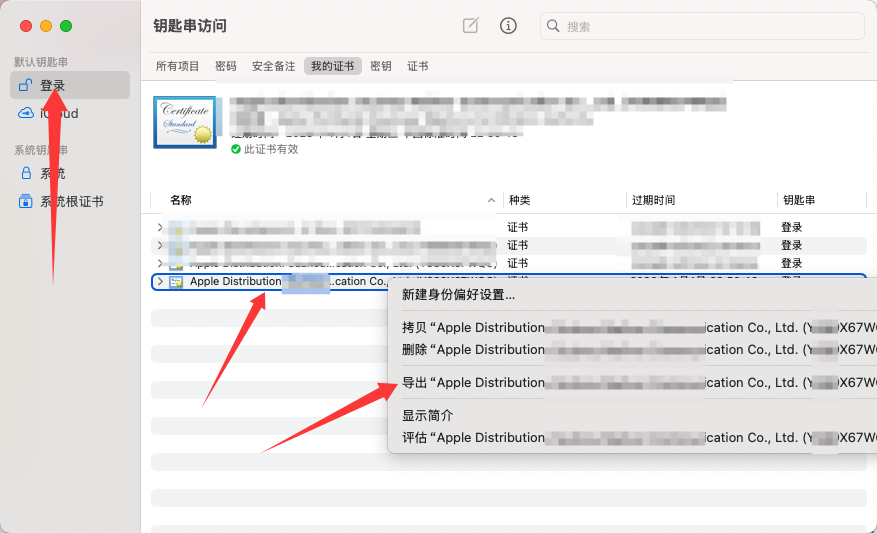The width and height of the screenshot is (877, 533).
Task: Sort list by the 名称 column header
Action: point(181,200)
